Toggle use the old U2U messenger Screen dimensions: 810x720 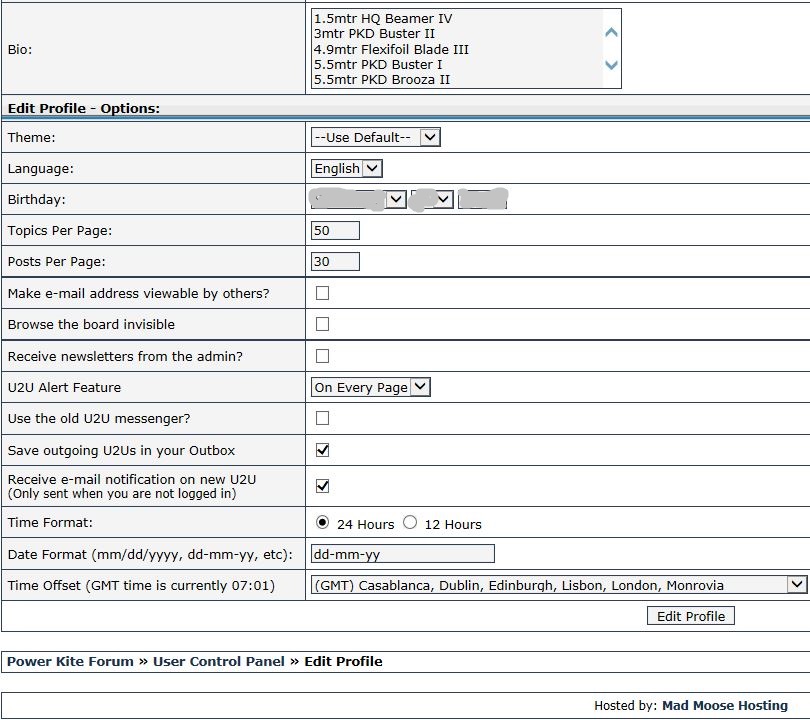point(322,418)
